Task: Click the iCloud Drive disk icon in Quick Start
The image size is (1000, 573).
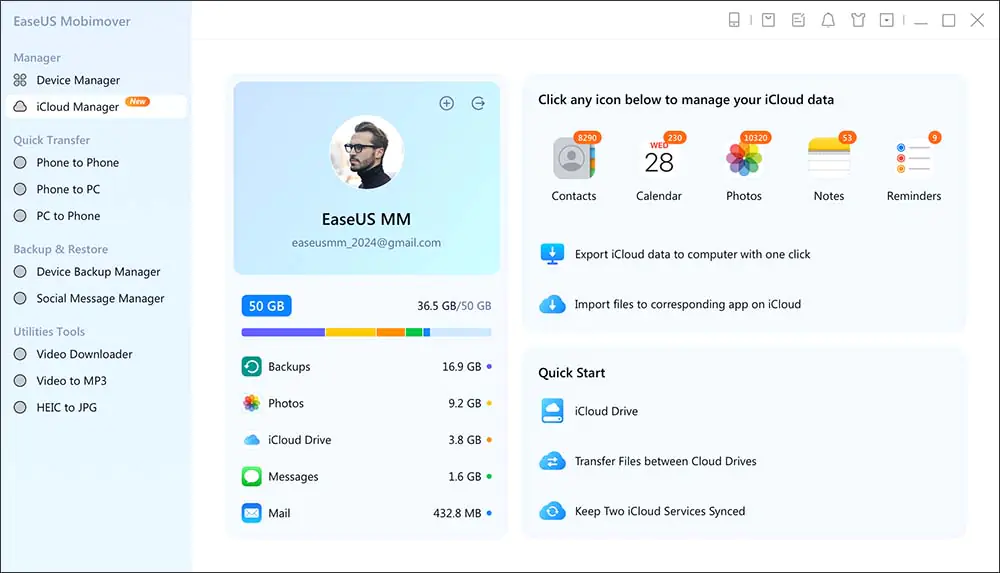Action: point(552,411)
